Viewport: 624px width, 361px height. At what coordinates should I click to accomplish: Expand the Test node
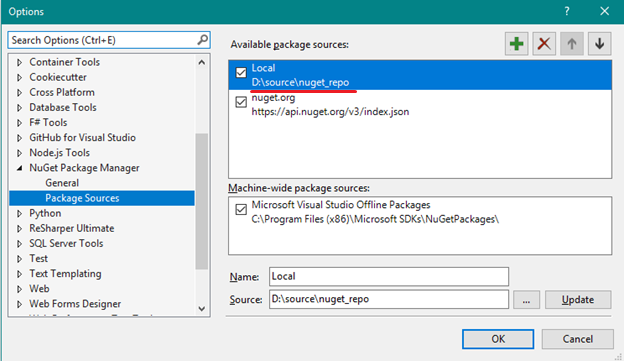[x=19, y=259]
